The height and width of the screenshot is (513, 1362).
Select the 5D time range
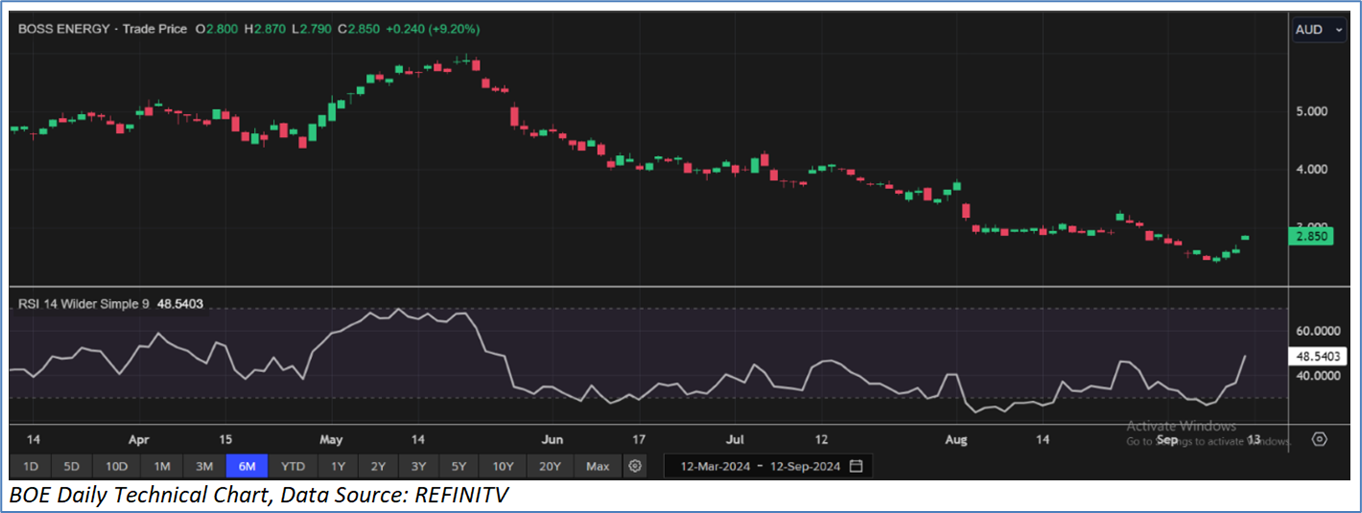(72, 466)
